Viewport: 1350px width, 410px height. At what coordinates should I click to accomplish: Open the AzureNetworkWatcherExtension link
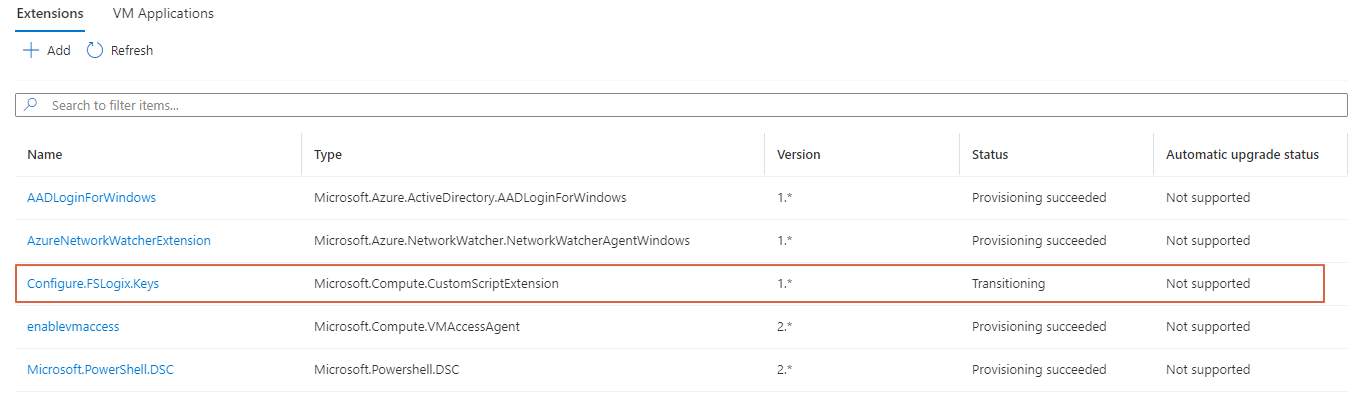click(118, 241)
